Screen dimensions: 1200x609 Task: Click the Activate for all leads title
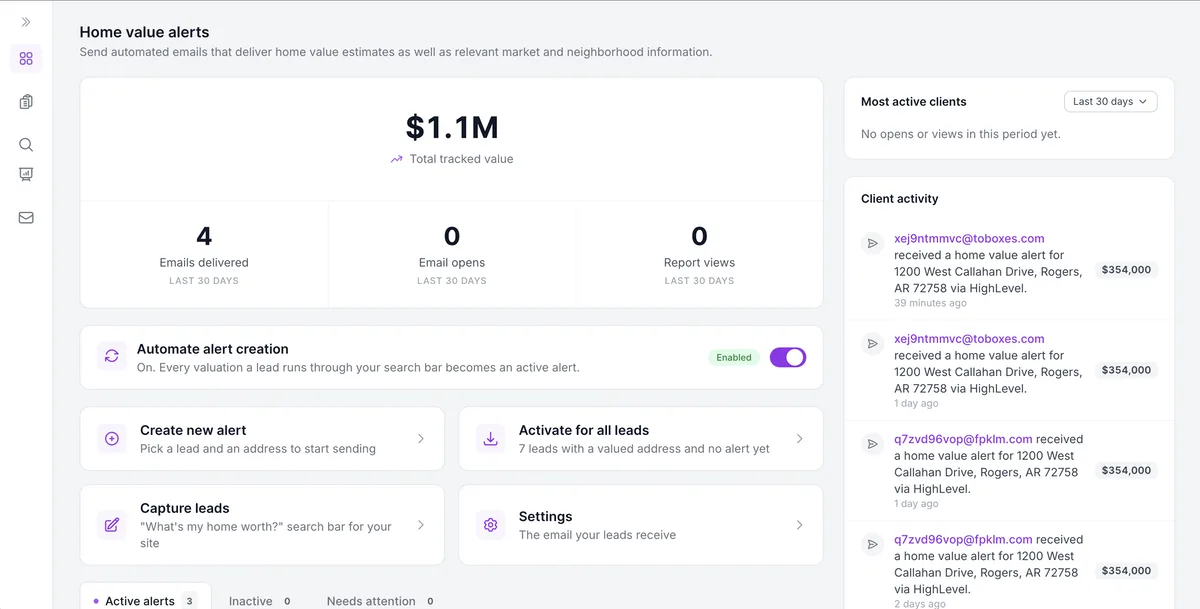tap(584, 430)
